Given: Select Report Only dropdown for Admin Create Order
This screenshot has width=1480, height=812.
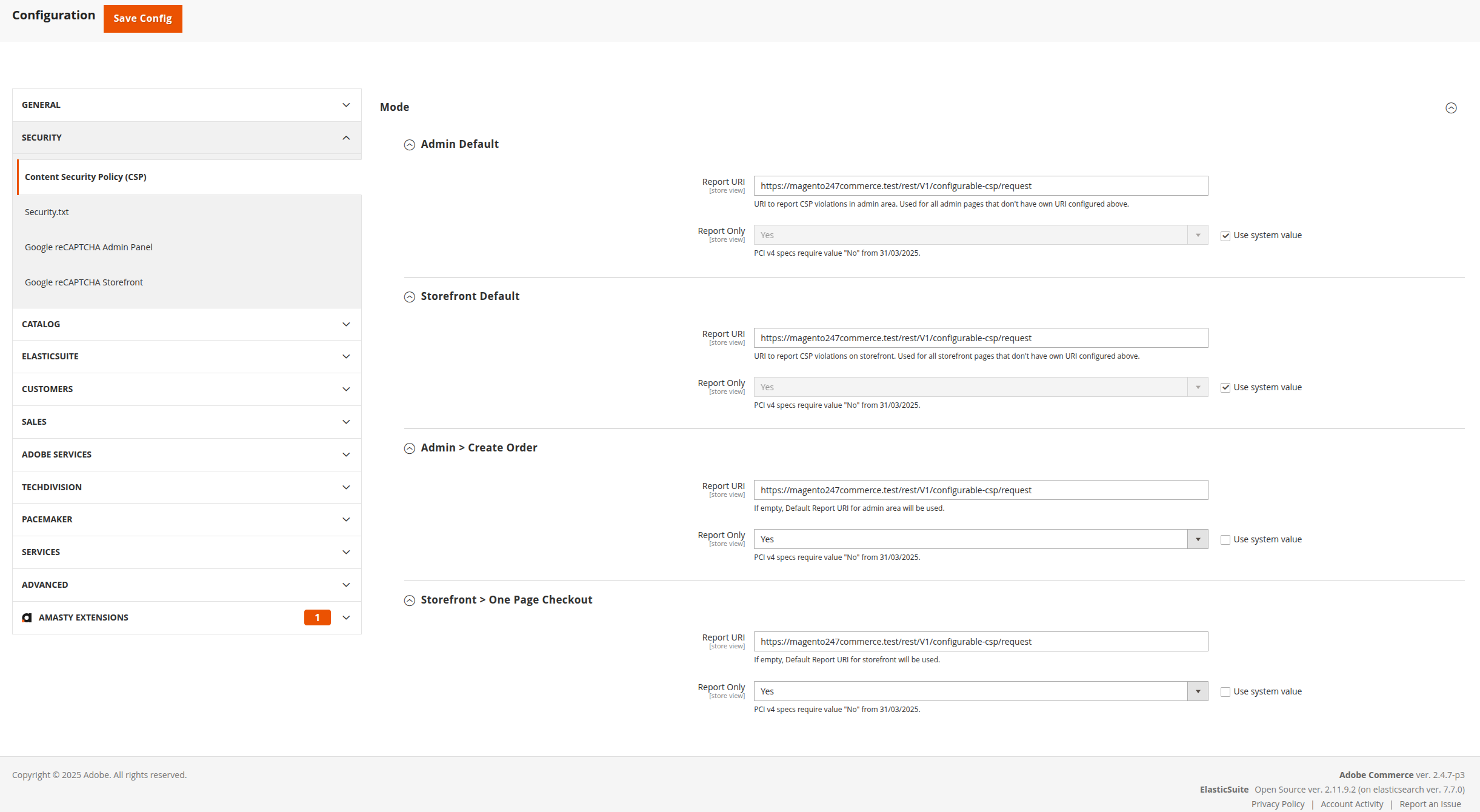Looking at the screenshot, I should click(980, 539).
